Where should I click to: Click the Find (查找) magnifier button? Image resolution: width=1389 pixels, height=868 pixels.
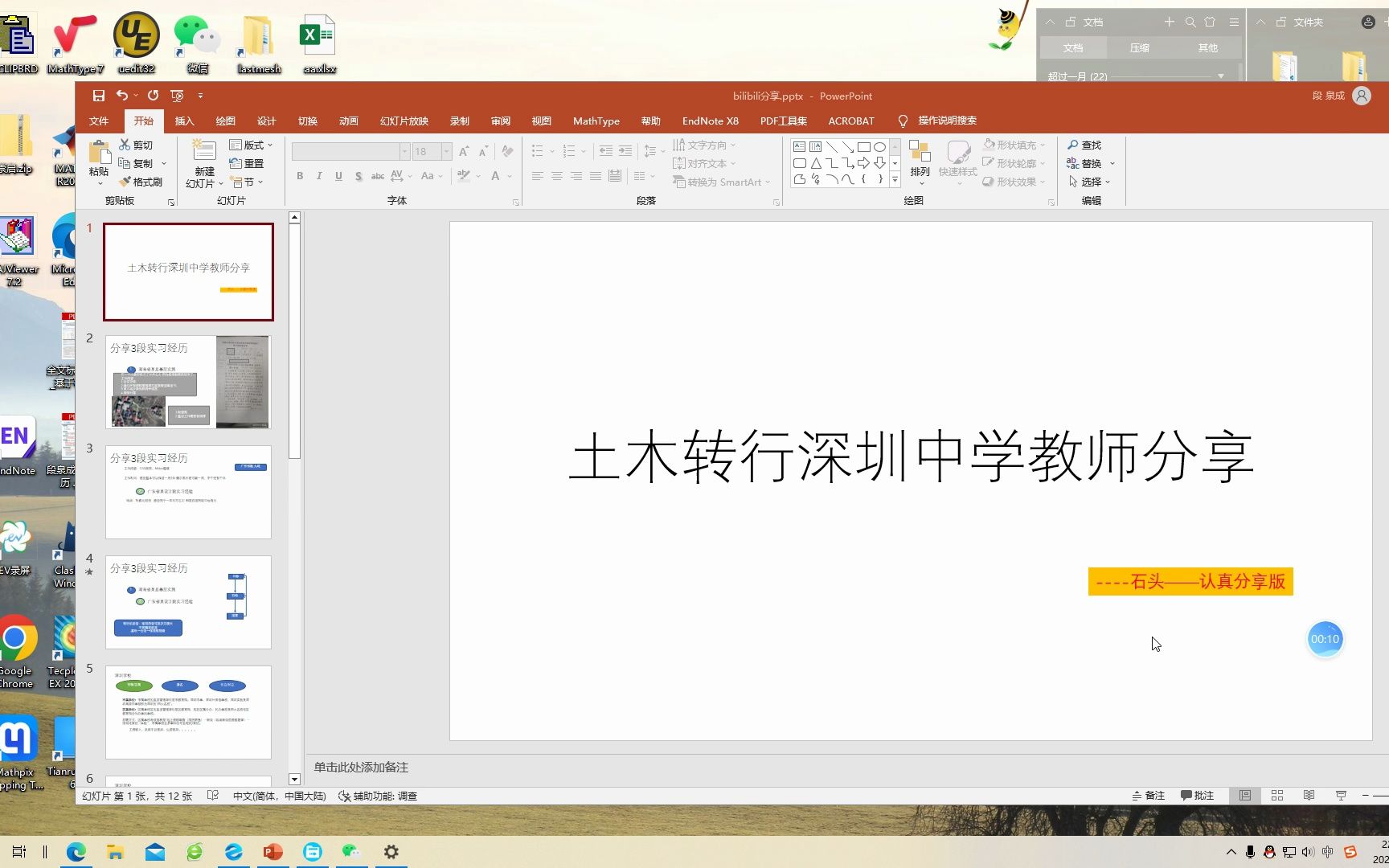click(1084, 145)
